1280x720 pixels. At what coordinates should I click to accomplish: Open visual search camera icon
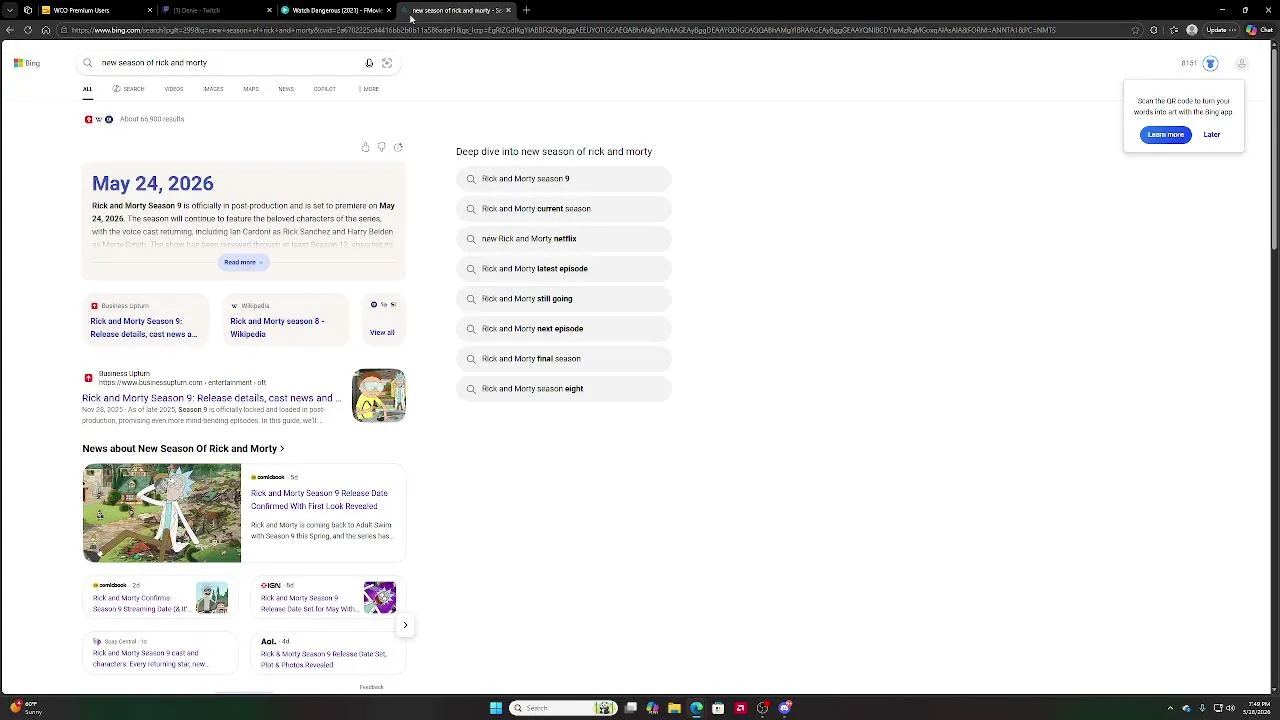pyautogui.click(x=387, y=63)
